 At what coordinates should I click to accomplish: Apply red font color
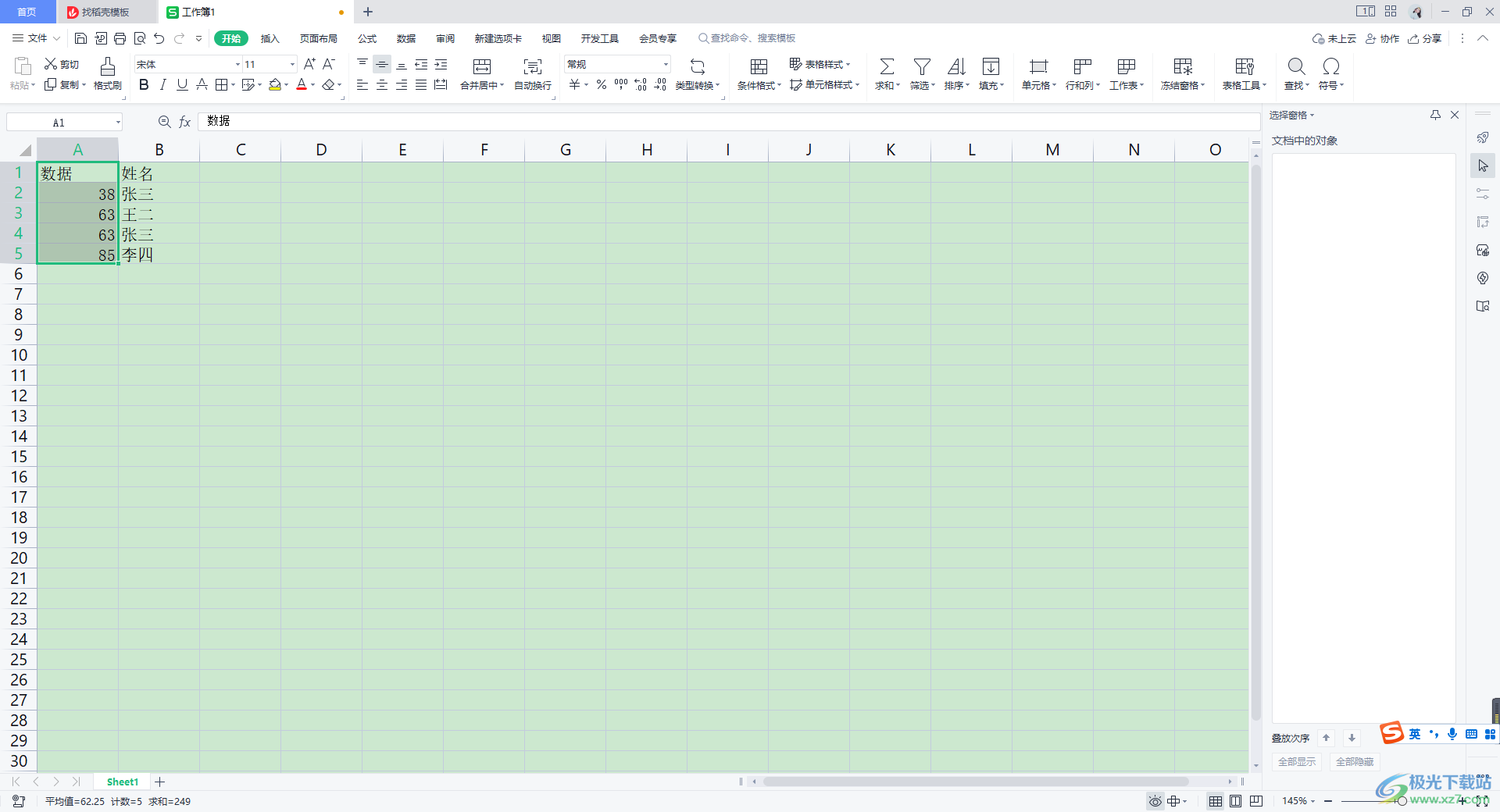(x=302, y=84)
